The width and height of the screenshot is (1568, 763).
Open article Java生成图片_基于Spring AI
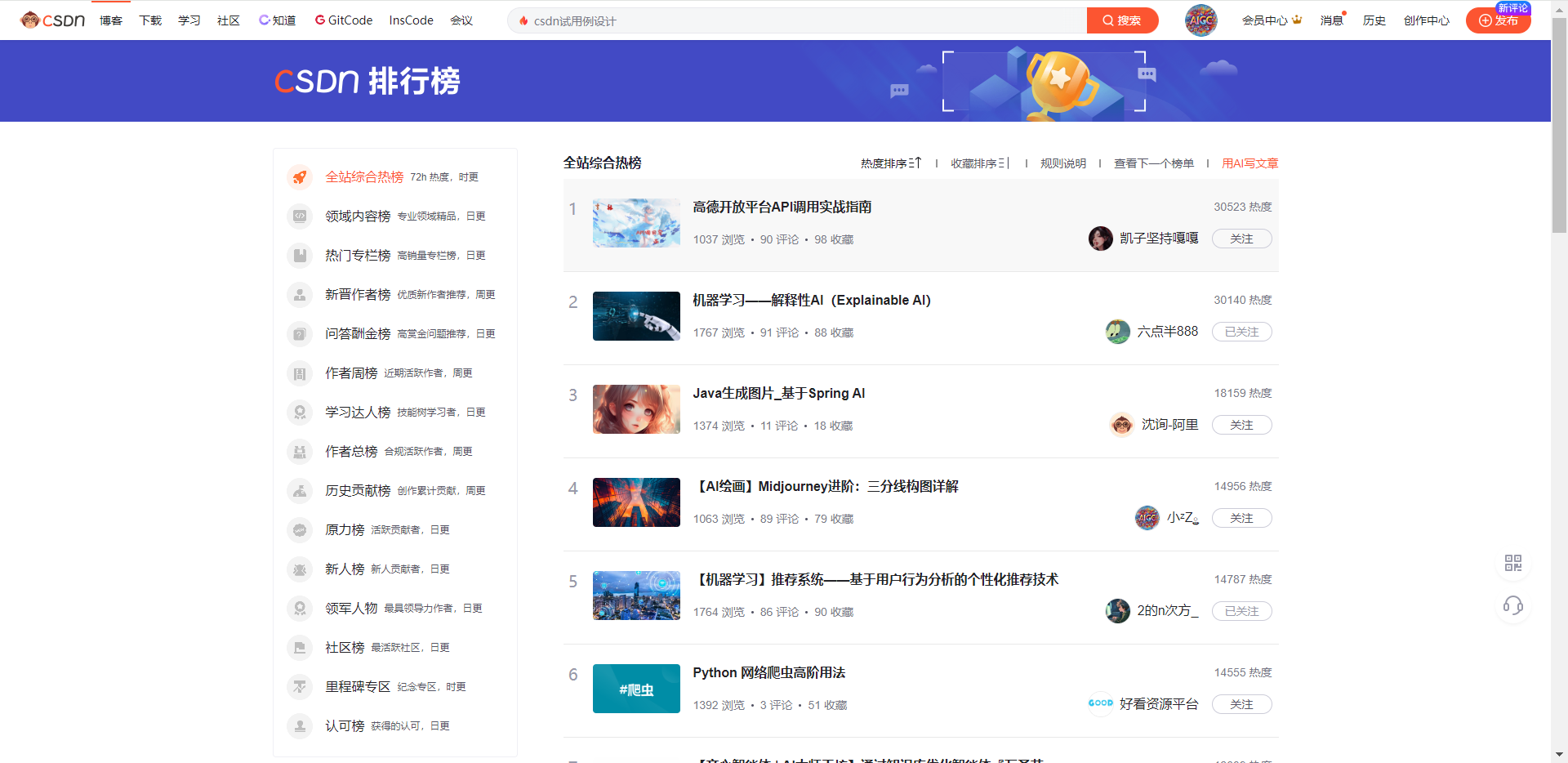coord(779,394)
